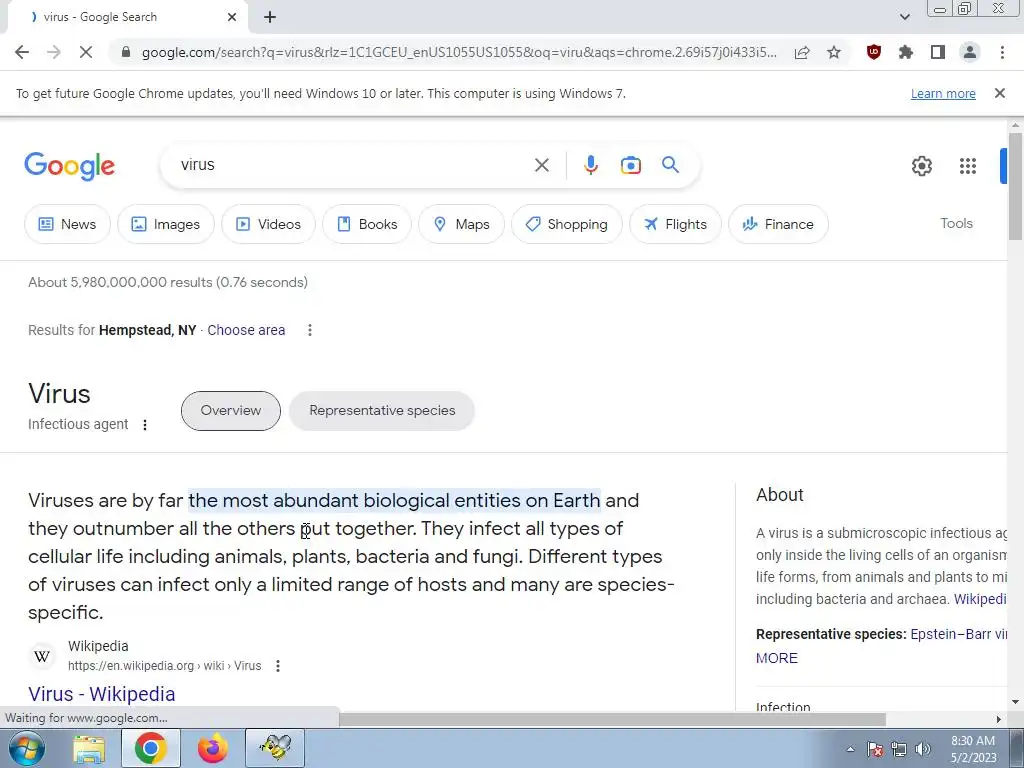Switch to Finance results

(x=778, y=224)
